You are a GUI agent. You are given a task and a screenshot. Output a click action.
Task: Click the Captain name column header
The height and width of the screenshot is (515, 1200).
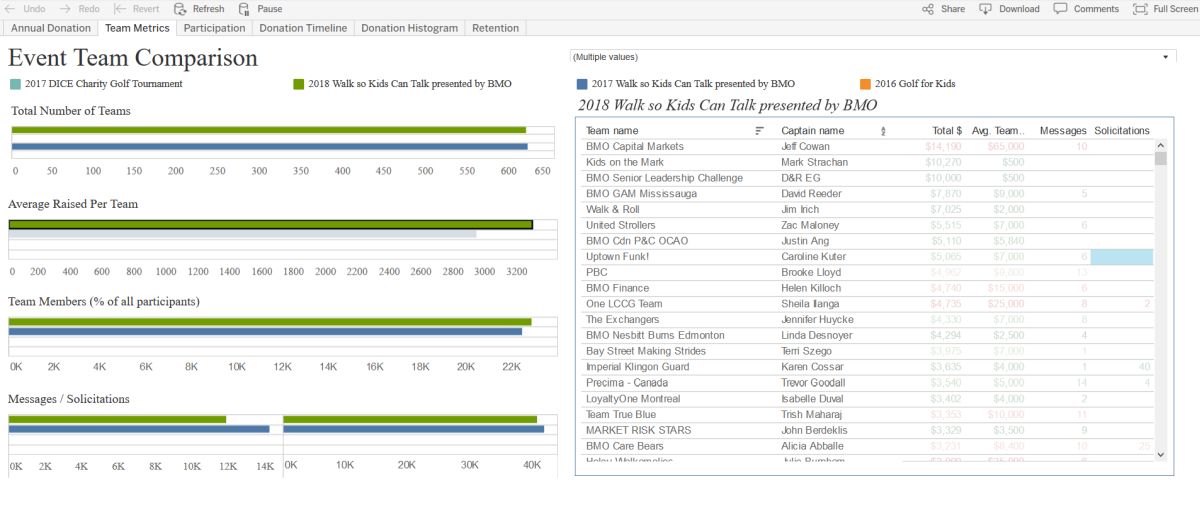pyautogui.click(x=813, y=131)
